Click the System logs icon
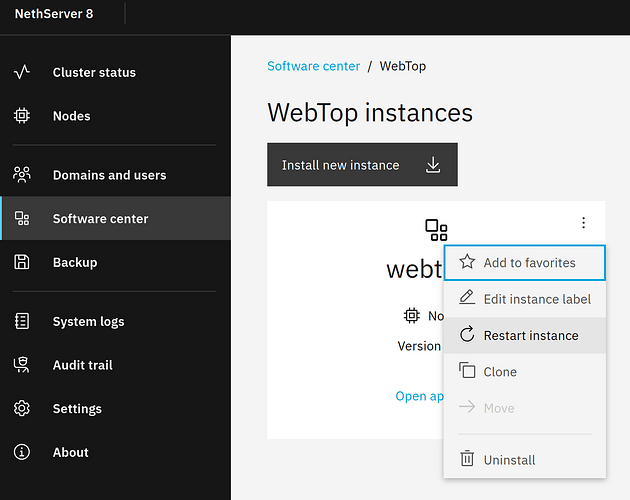This screenshot has height=500, width=630. (22, 321)
